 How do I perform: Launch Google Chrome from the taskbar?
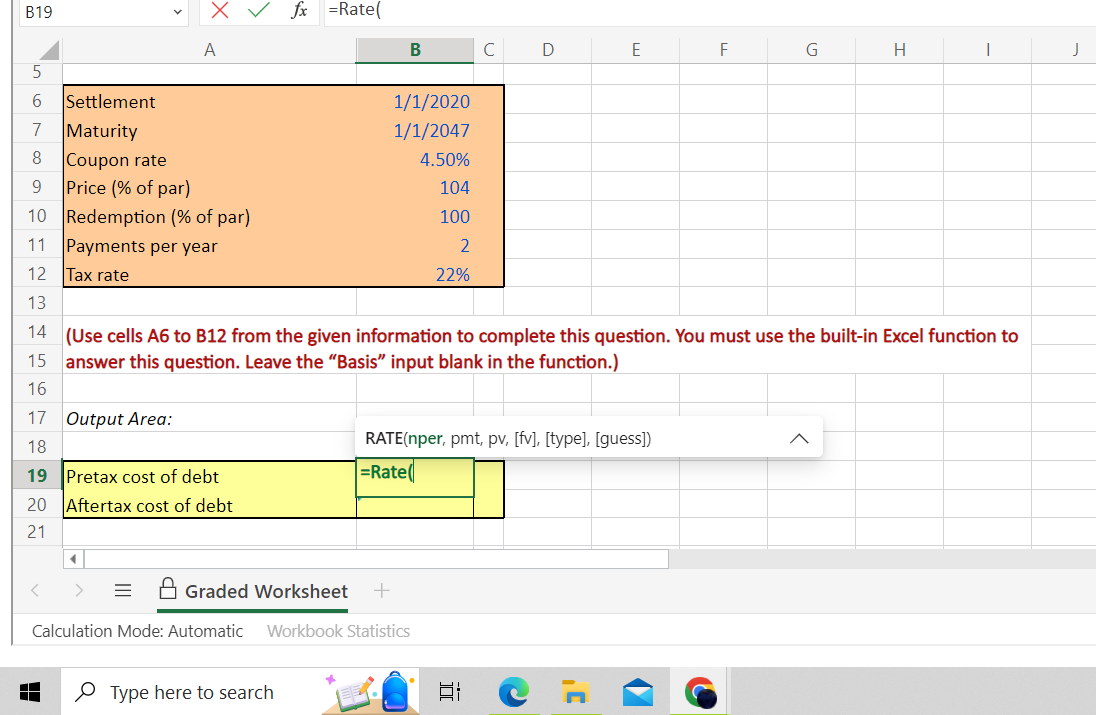(701, 691)
